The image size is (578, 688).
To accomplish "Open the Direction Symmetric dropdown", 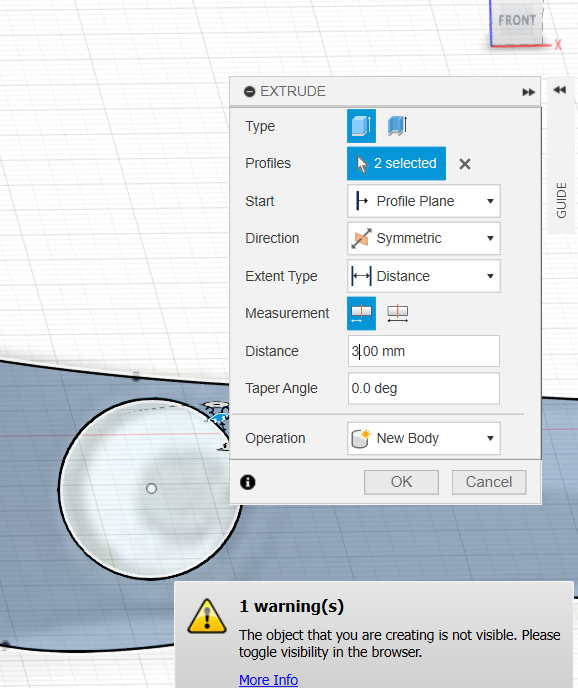I will (x=424, y=238).
